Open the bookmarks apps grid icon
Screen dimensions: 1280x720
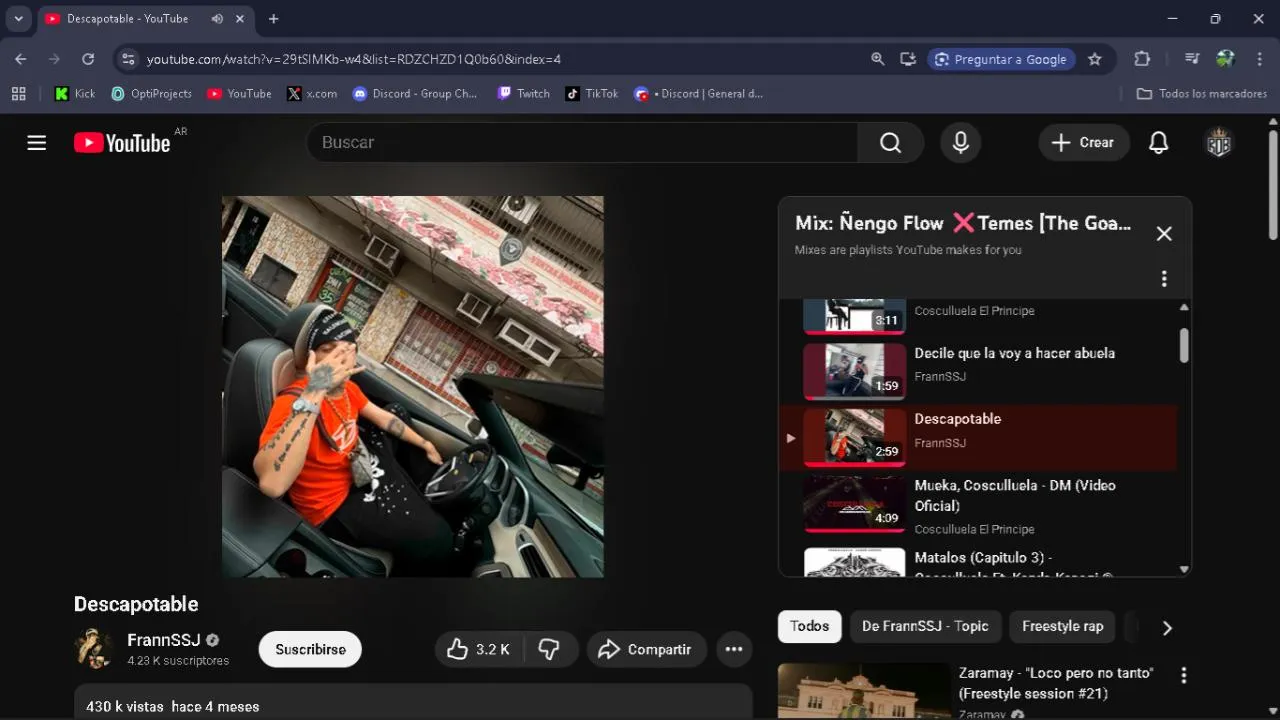[18, 93]
